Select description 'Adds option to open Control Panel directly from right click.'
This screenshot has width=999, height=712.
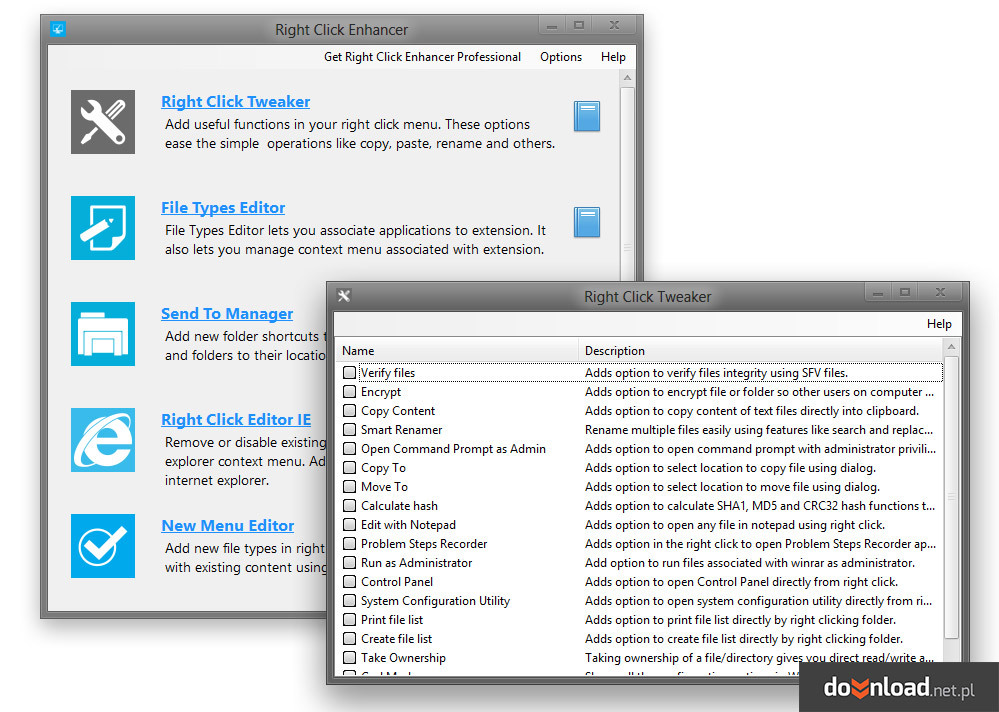pos(742,582)
